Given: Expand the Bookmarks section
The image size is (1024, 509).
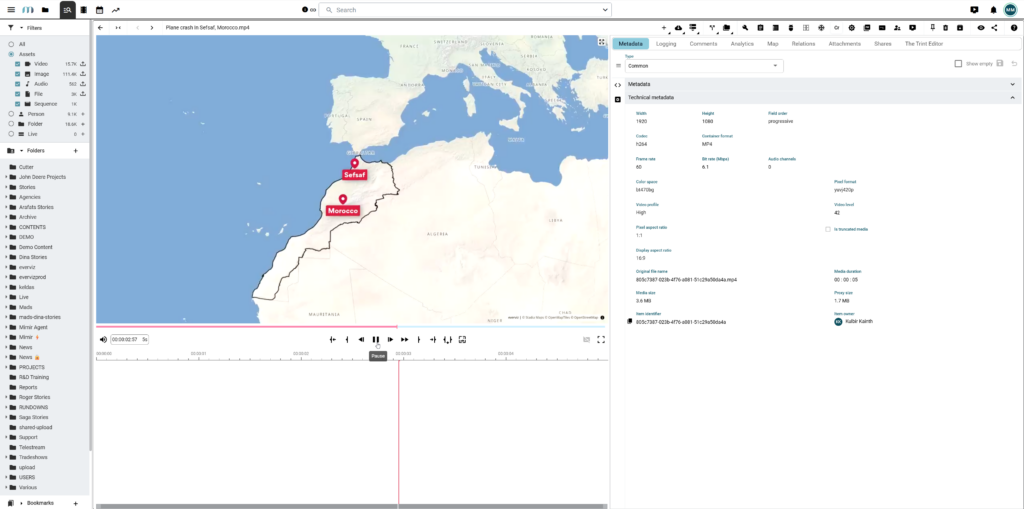Looking at the screenshot, I should pos(22,503).
